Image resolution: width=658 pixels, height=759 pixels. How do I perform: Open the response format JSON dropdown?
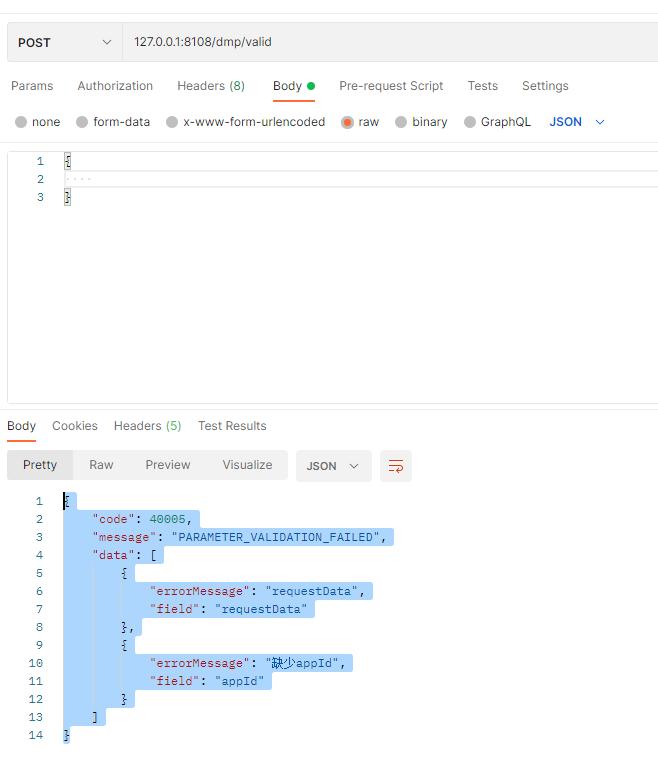(x=334, y=466)
